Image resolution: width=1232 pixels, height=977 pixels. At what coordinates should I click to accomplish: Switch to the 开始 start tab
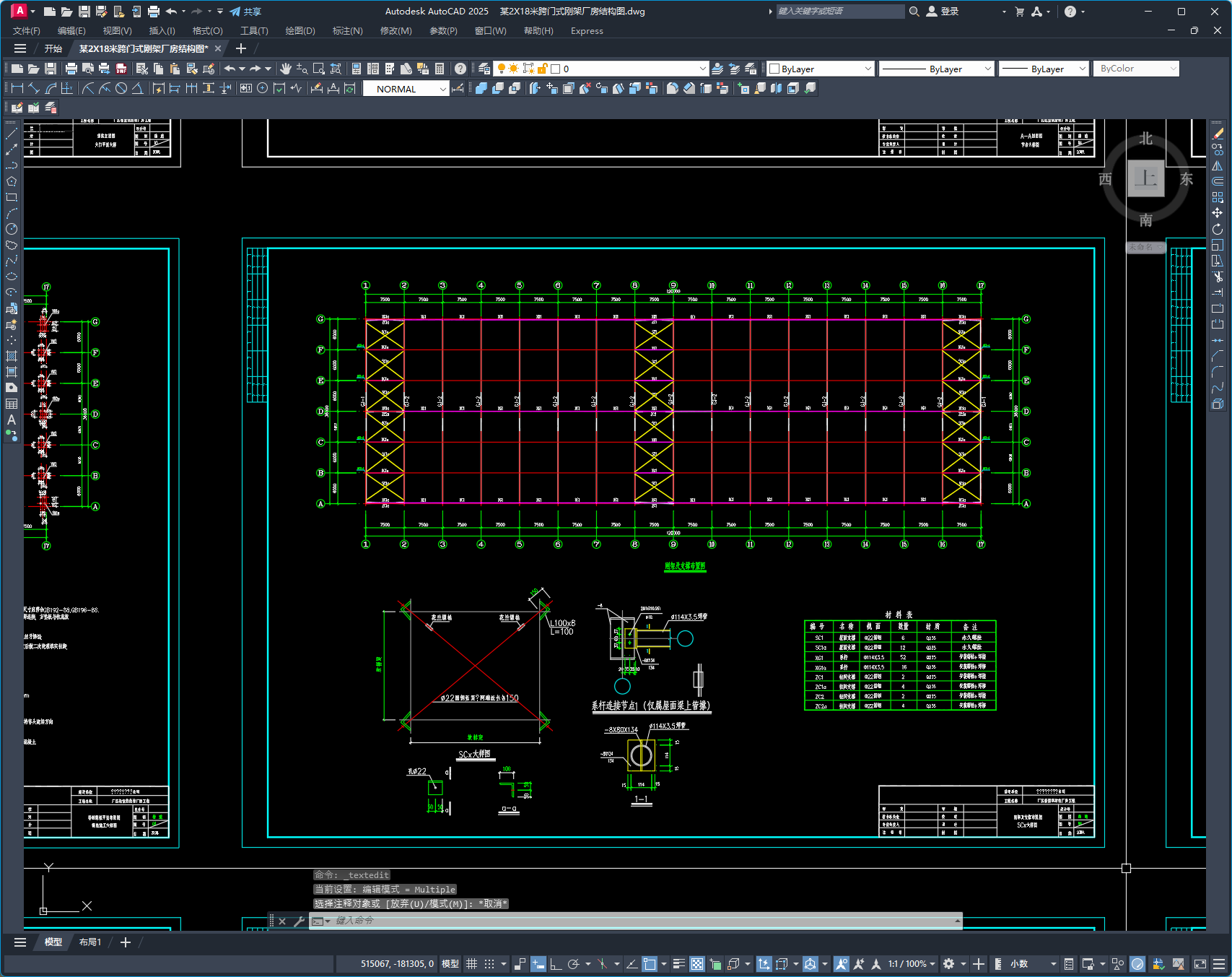pos(53,48)
